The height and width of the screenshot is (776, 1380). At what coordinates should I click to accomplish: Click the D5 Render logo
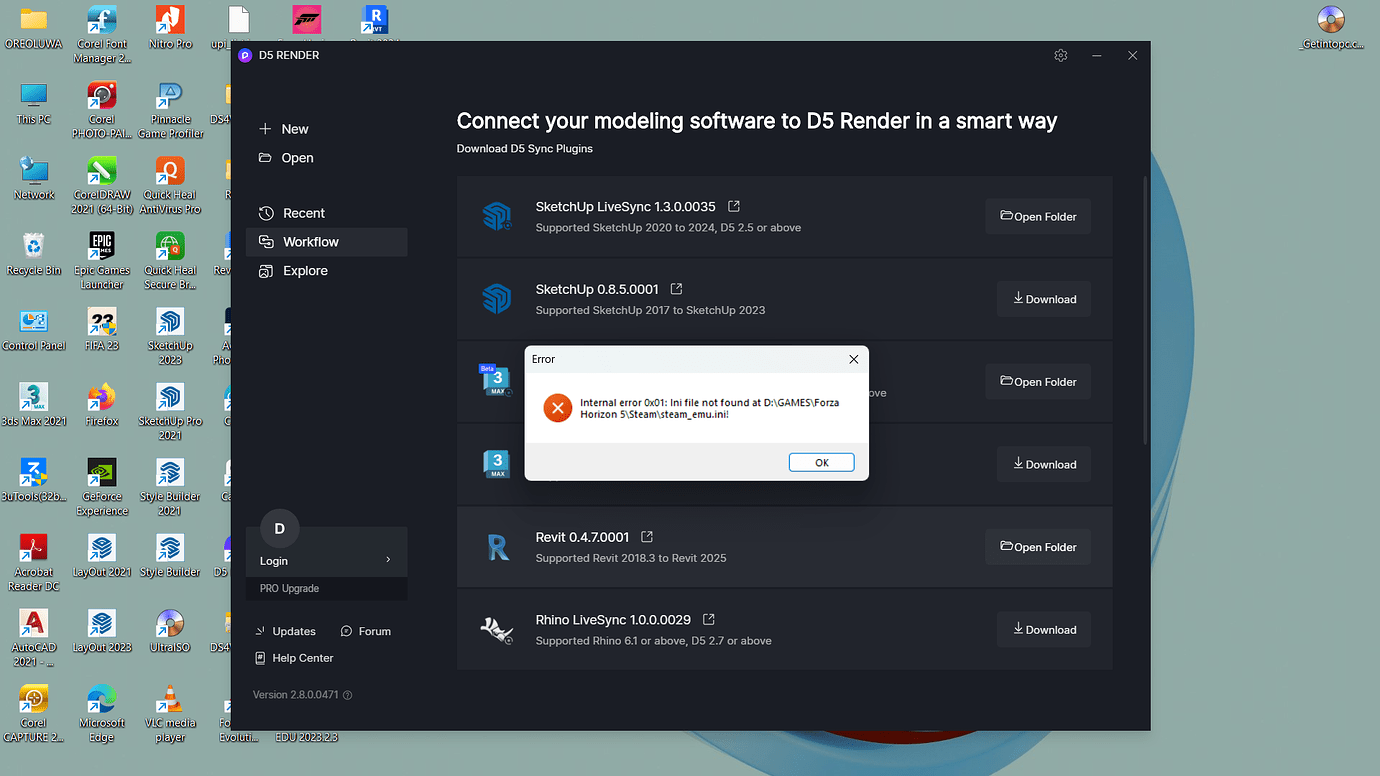pos(245,55)
